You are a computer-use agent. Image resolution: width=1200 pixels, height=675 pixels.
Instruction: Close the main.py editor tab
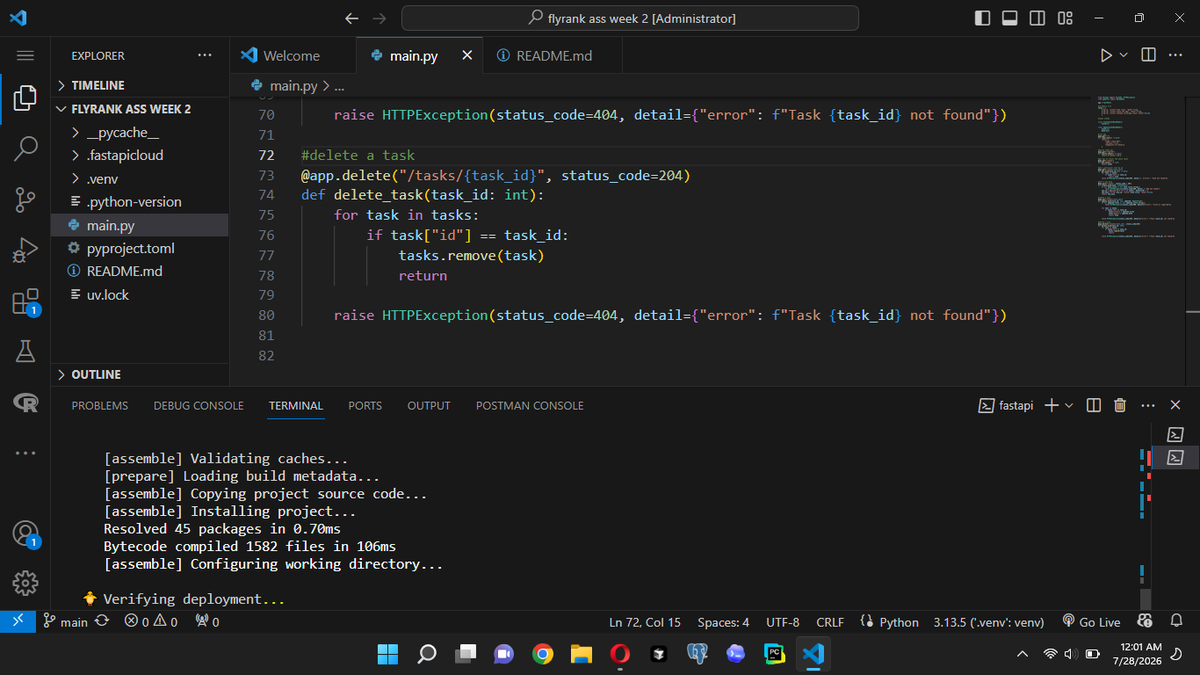[467, 56]
